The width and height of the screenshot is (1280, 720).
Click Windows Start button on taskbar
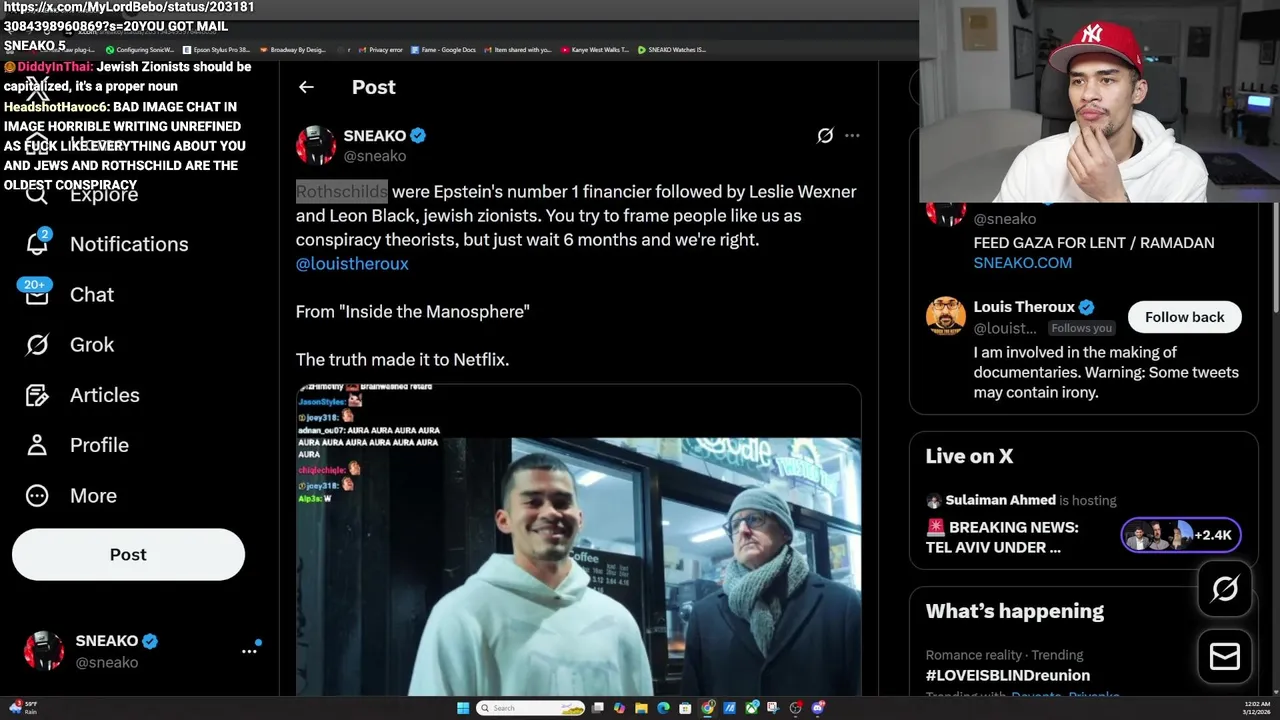click(x=463, y=708)
